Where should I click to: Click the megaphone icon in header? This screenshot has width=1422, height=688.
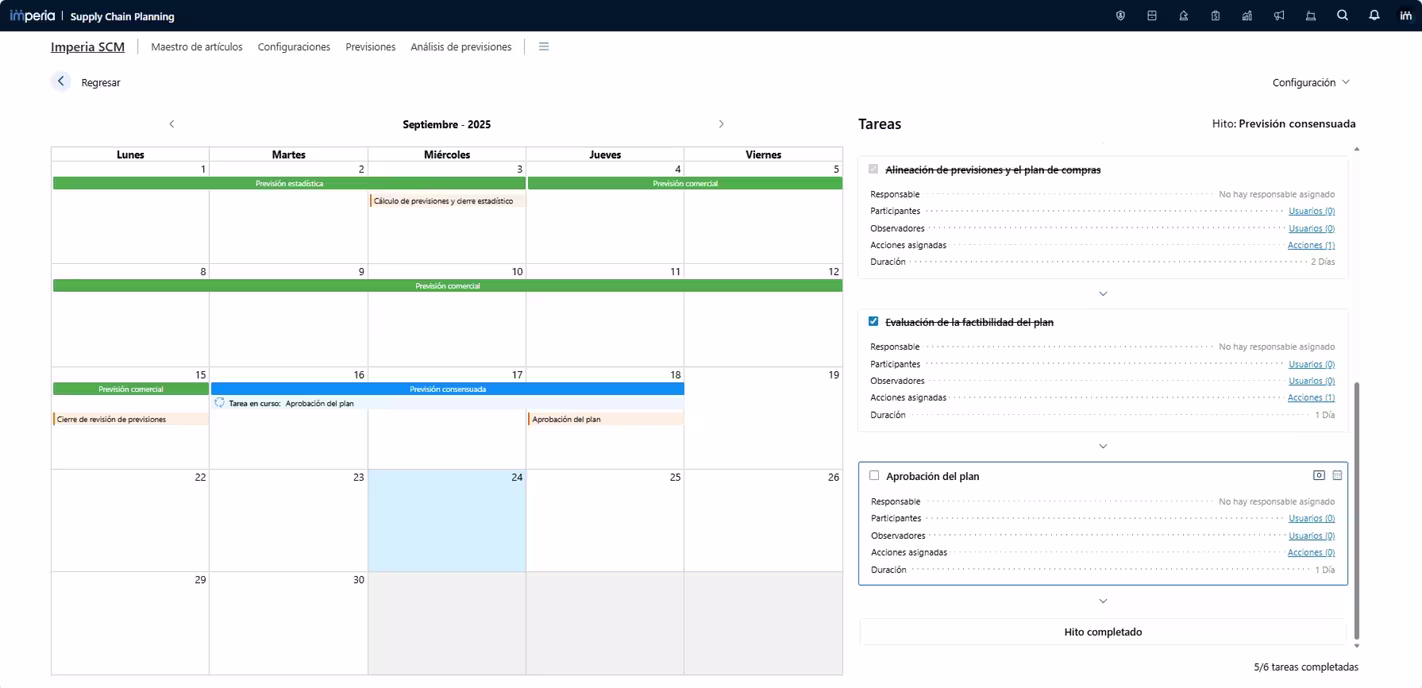(1279, 16)
